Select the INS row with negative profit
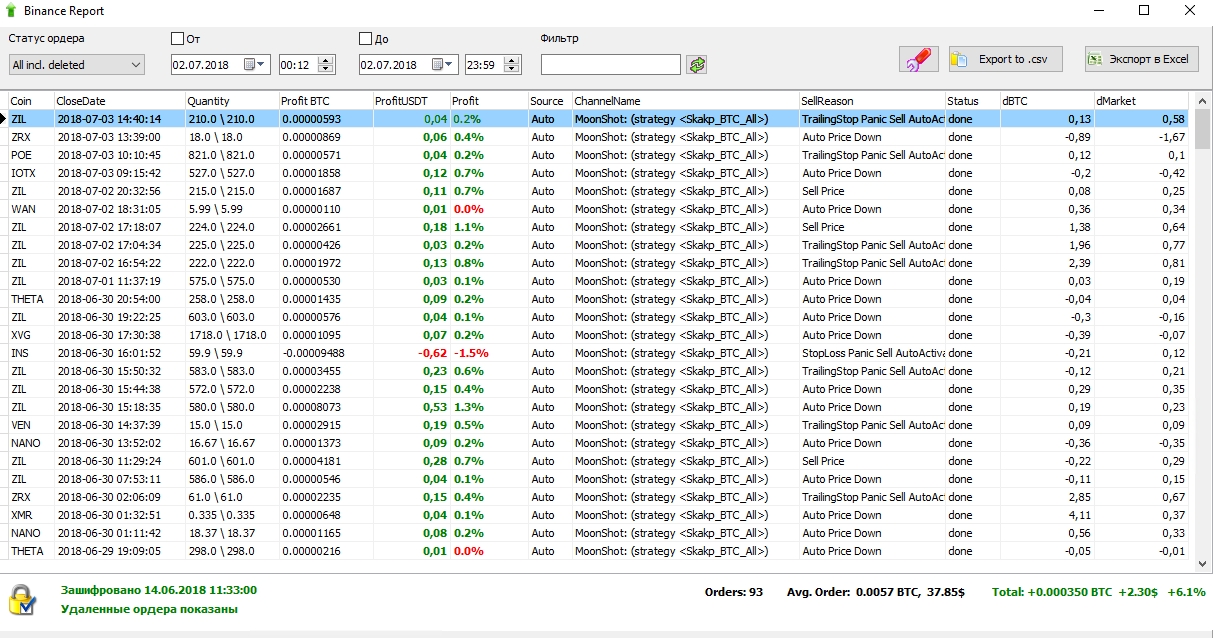Screen dimensions: 1213x638 (300, 353)
